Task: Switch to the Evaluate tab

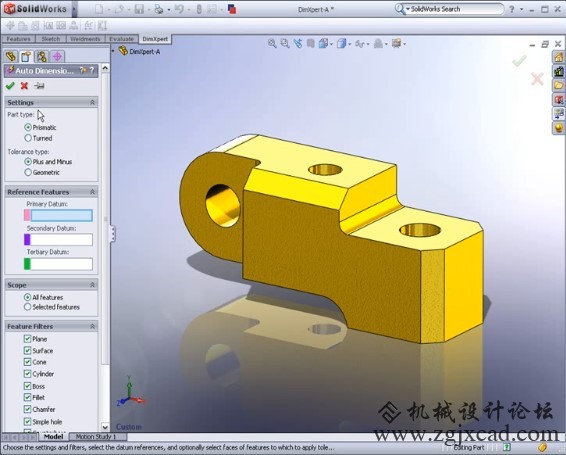Action: pyautogui.click(x=122, y=39)
